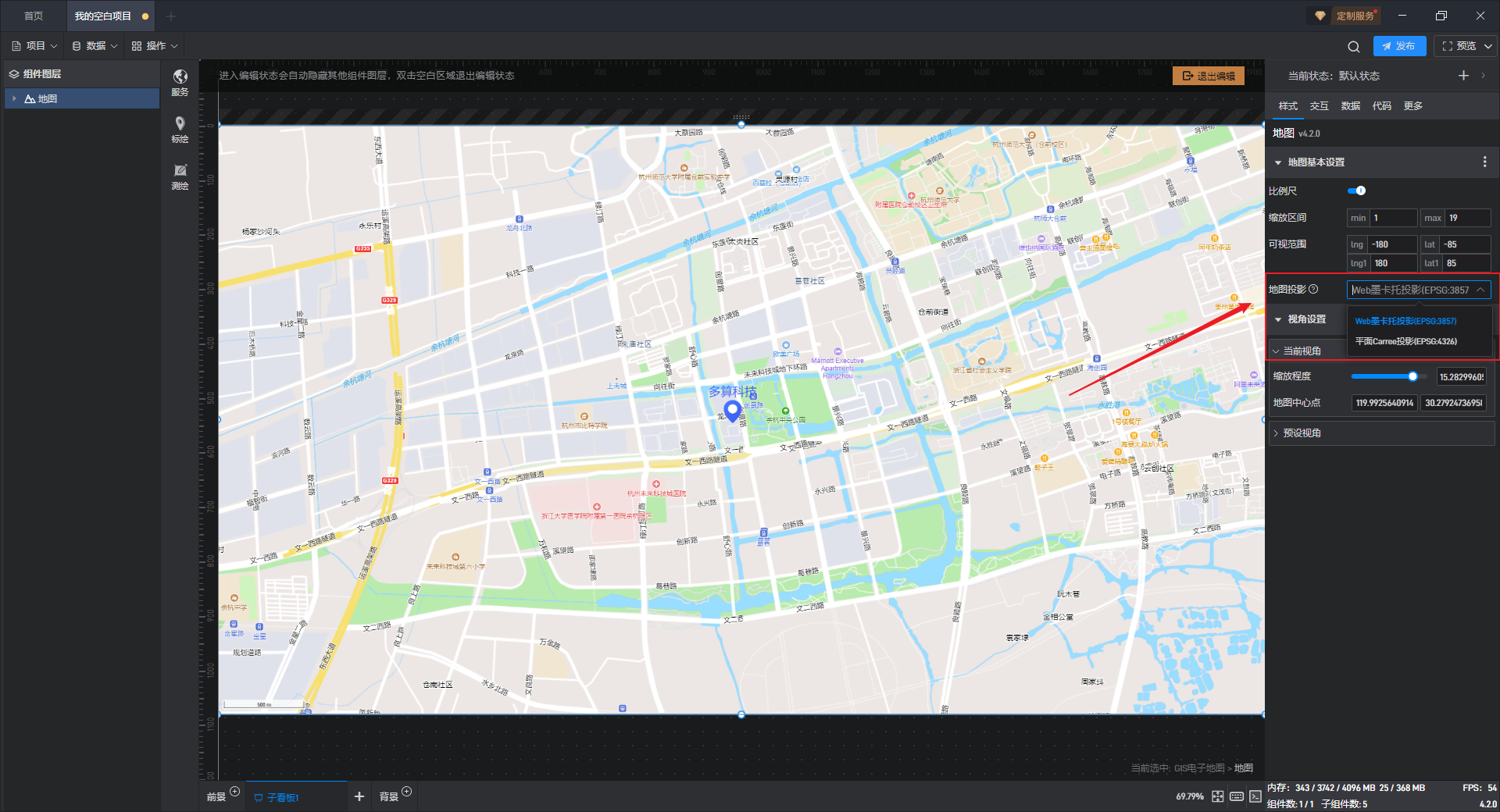The height and width of the screenshot is (812, 1500).
Task: Select Web墨卡托投影(EPSG:3857) option
Action: (x=1405, y=321)
